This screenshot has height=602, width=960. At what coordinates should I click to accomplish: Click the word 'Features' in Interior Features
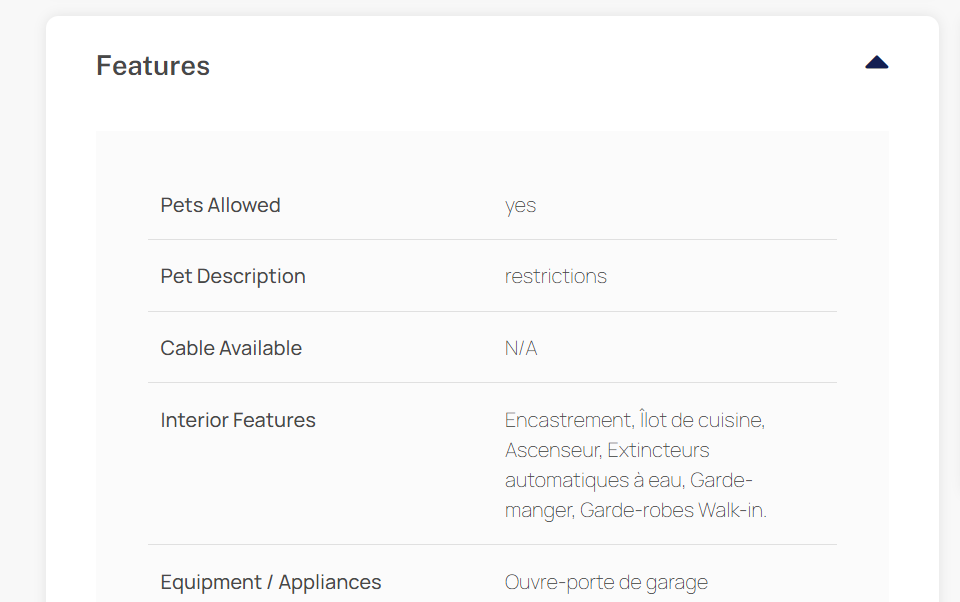274,420
